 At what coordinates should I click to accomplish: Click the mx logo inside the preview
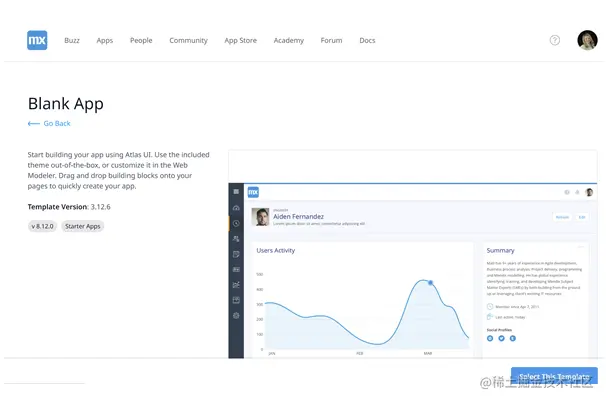(253, 192)
